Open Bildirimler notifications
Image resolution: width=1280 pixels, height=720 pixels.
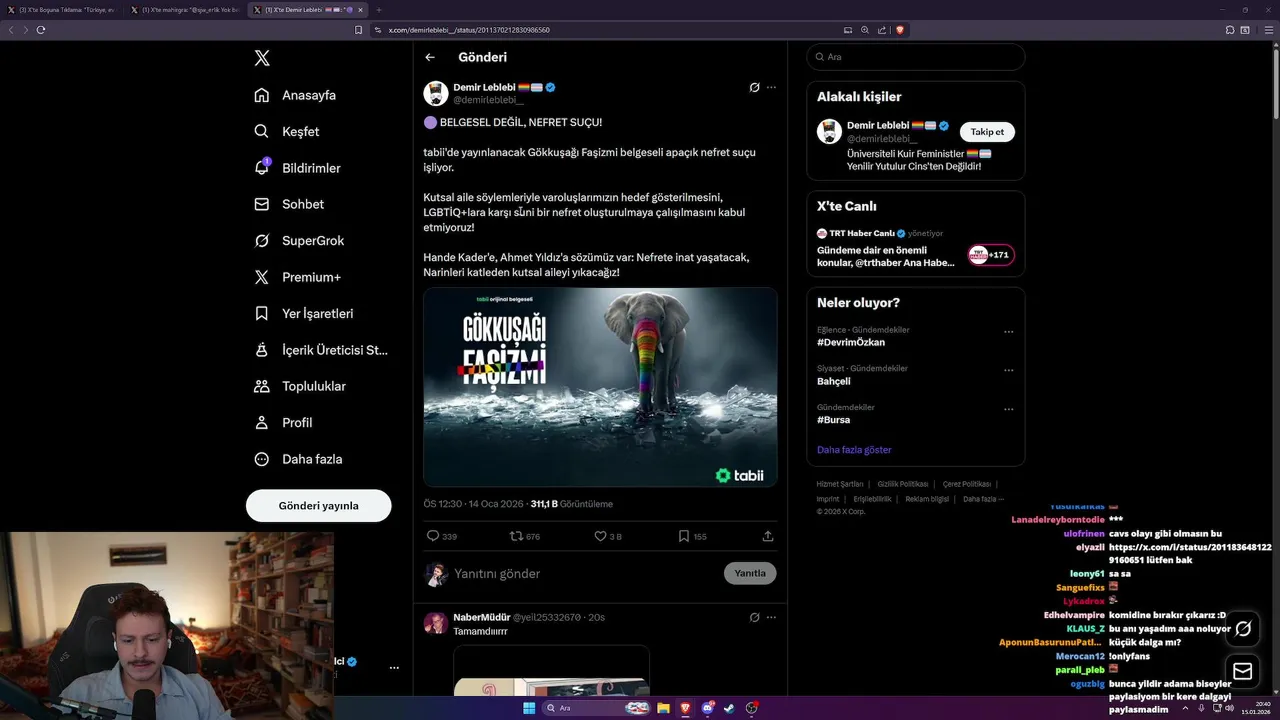(x=297, y=168)
